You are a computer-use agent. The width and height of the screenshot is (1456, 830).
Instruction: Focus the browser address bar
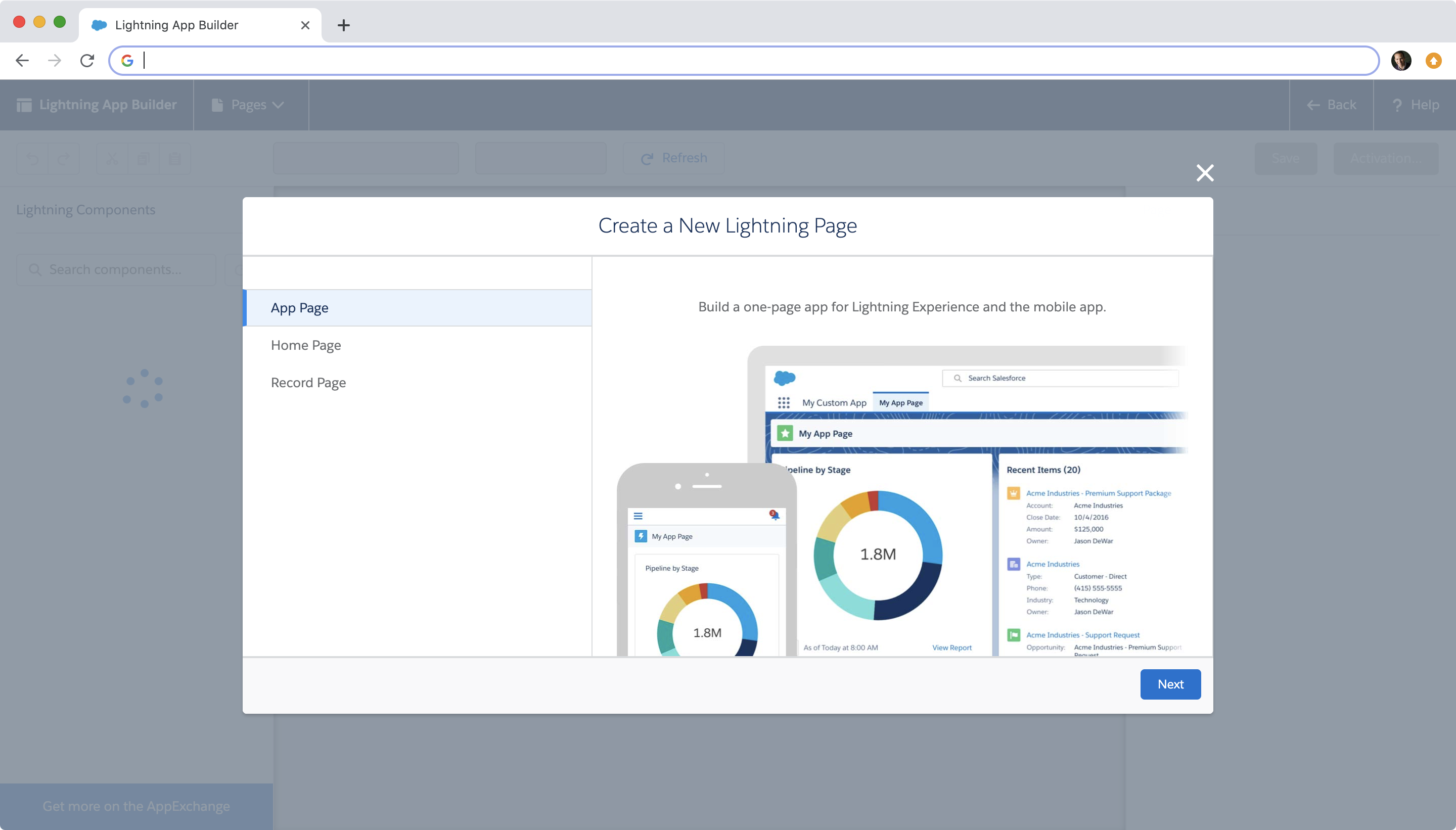(743, 61)
